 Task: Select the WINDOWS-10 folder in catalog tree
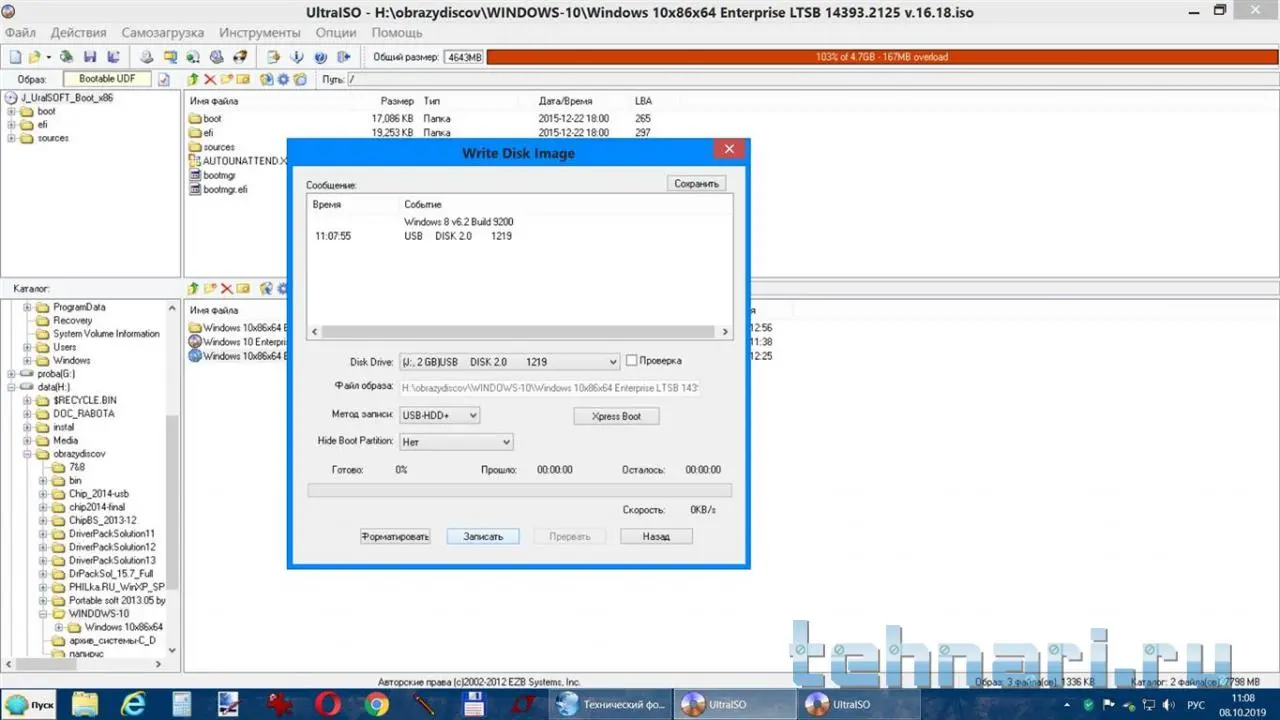click(x=98, y=613)
